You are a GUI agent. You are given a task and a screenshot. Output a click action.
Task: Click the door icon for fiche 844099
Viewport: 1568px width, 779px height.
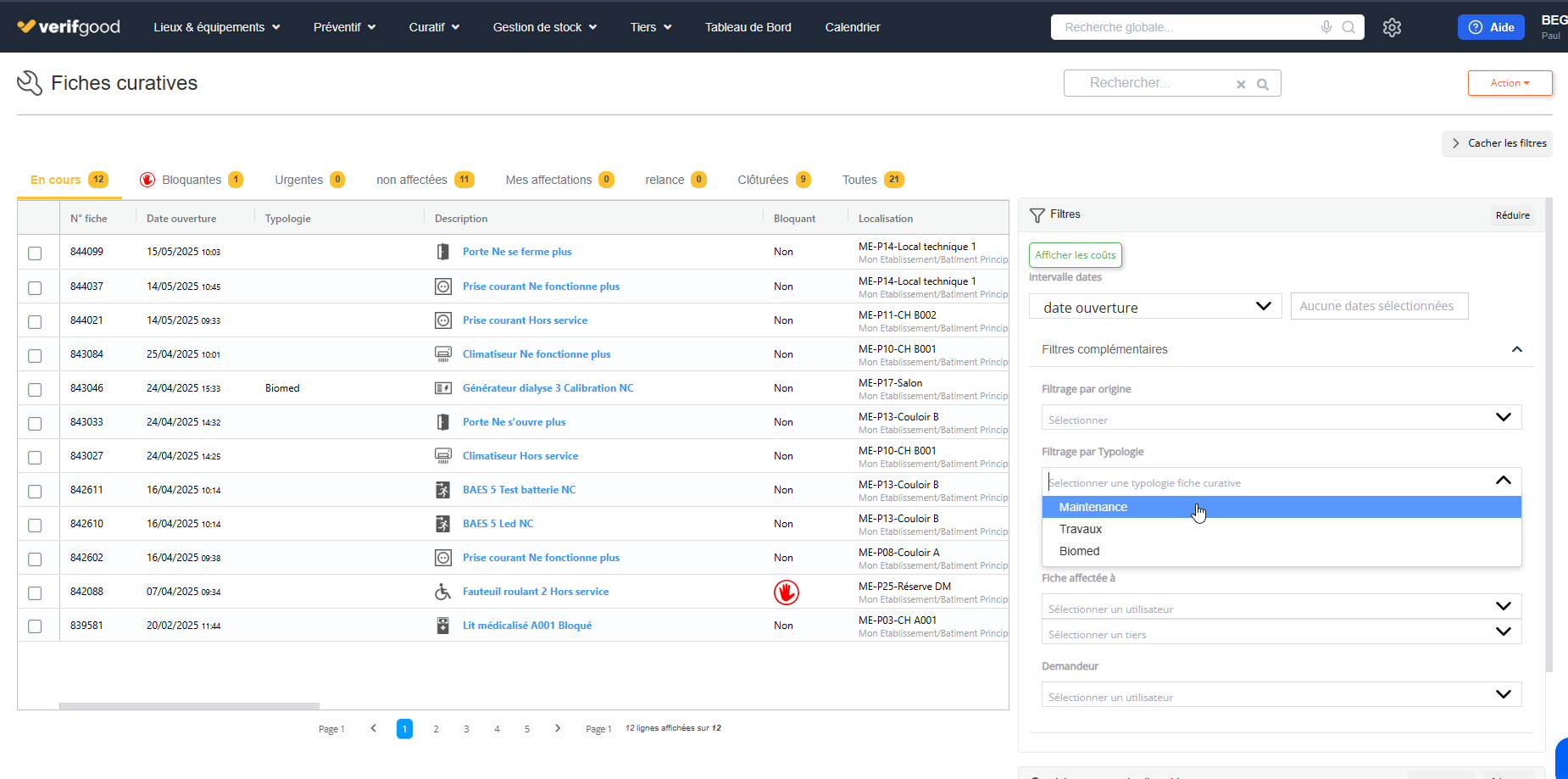(x=442, y=252)
